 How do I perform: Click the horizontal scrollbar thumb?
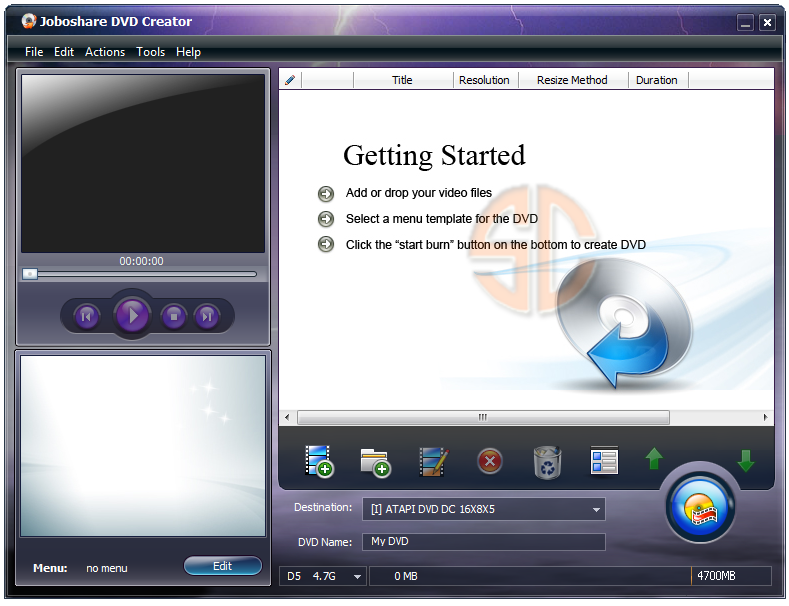tap(483, 417)
